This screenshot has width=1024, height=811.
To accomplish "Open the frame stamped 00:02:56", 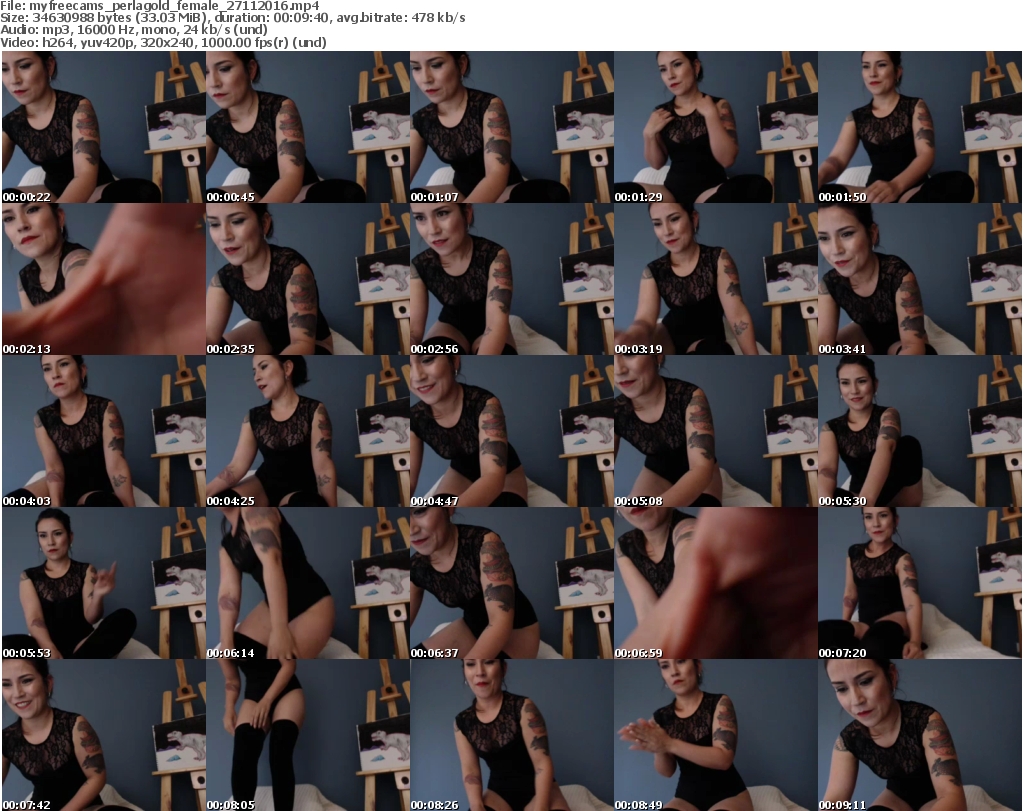I will pos(511,279).
